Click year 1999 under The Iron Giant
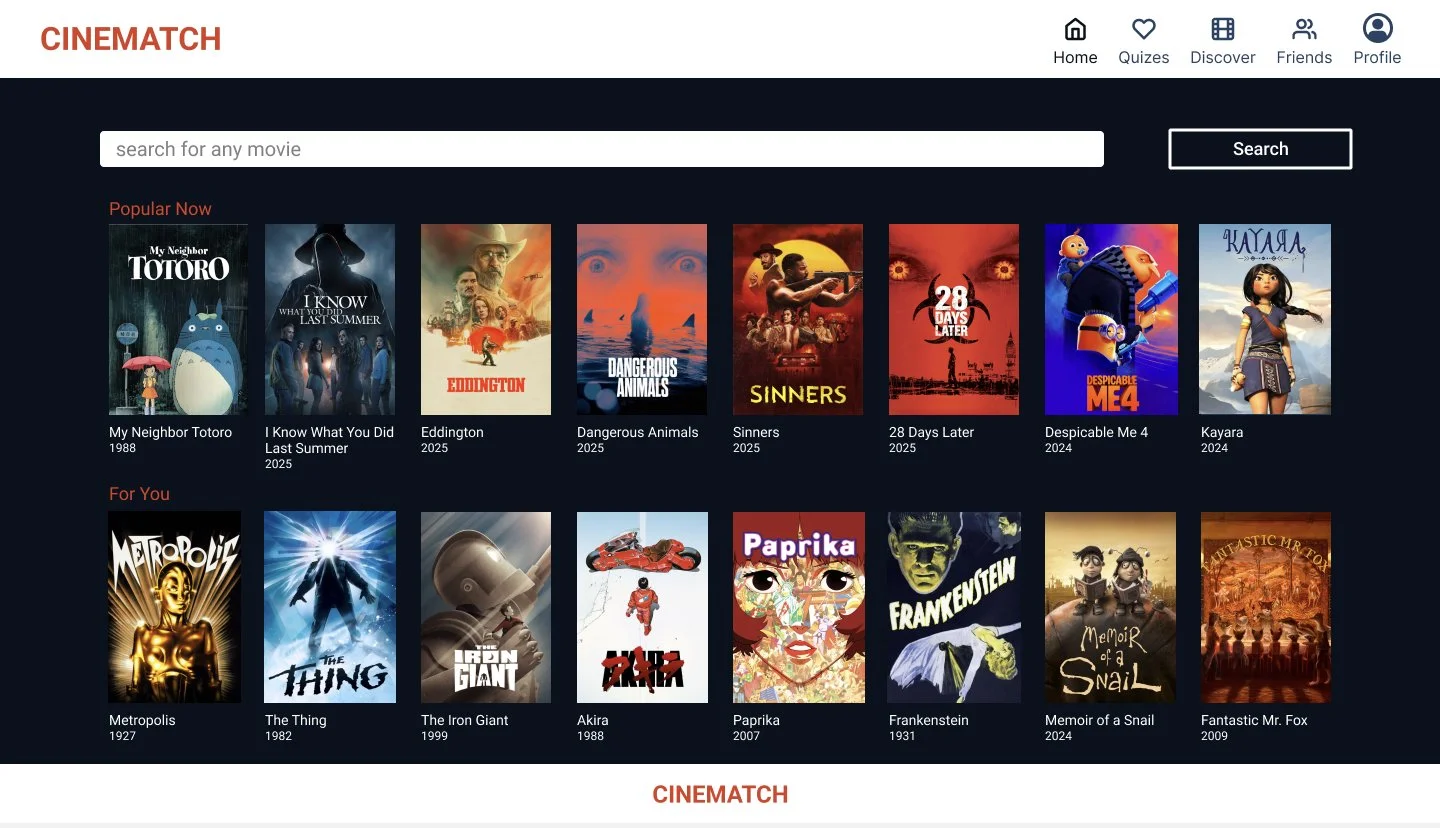The width and height of the screenshot is (1440, 828). click(434, 736)
